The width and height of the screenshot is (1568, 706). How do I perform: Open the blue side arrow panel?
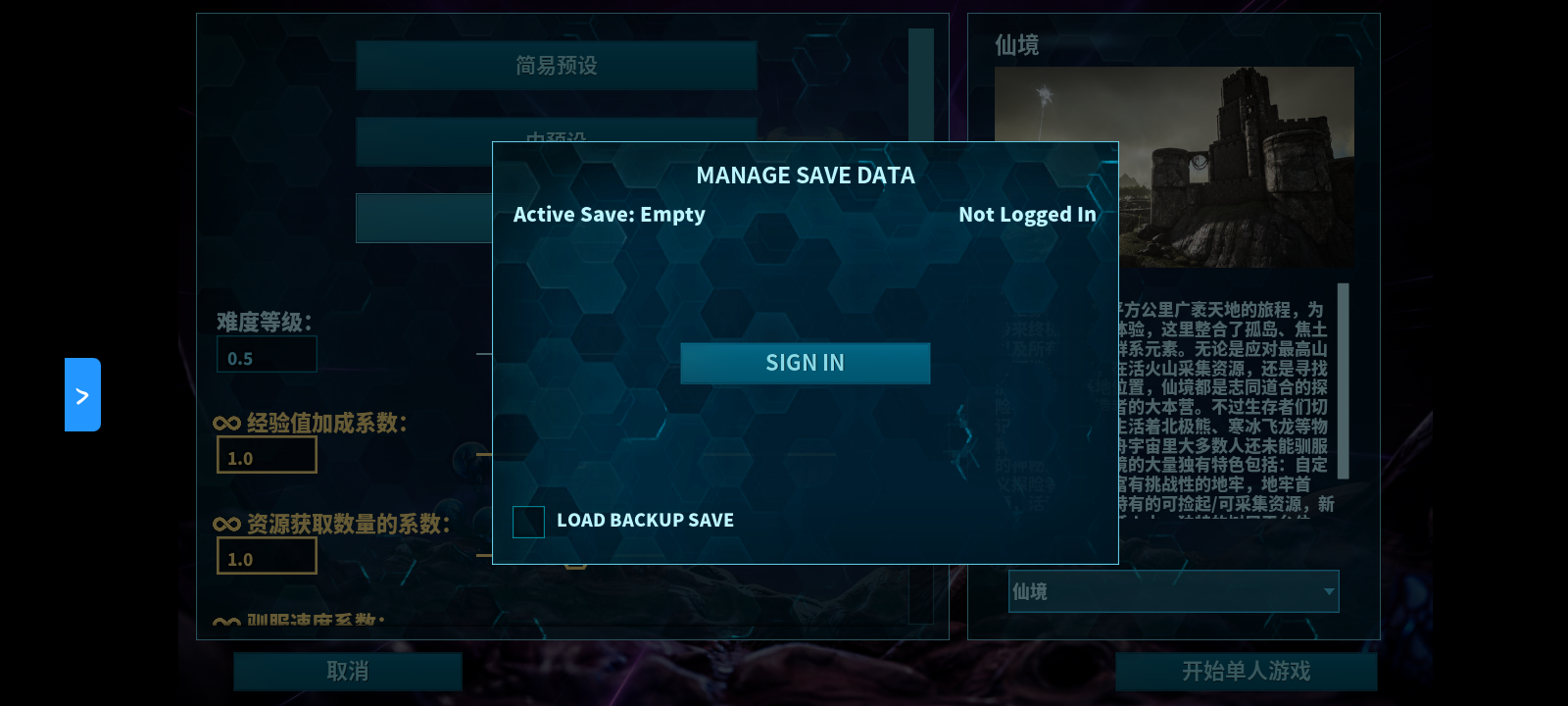click(82, 394)
